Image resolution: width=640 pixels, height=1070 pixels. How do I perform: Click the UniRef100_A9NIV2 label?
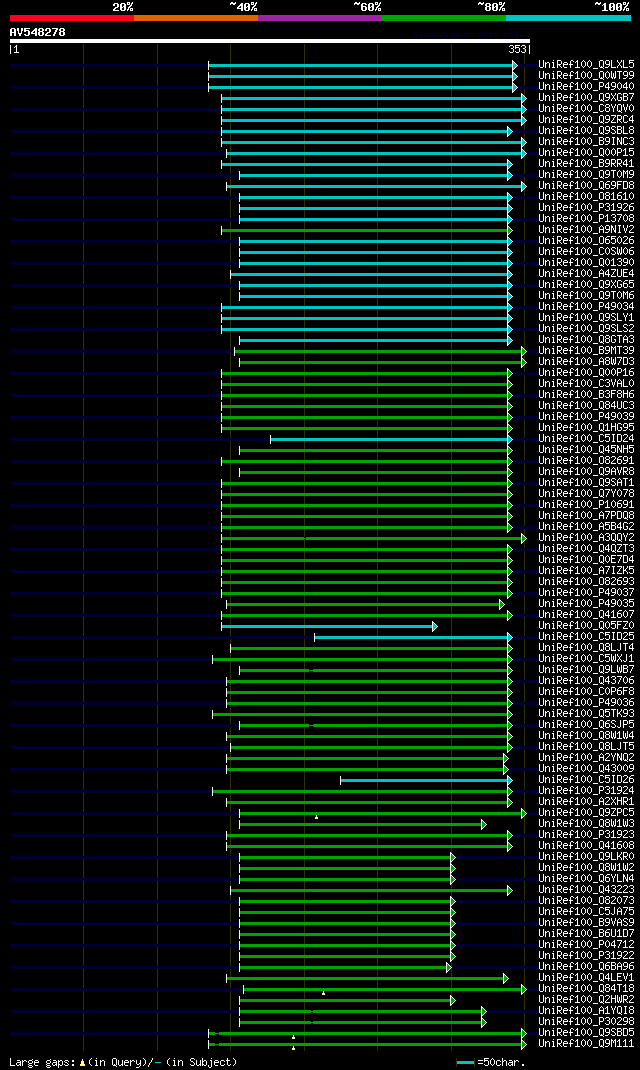586,229
